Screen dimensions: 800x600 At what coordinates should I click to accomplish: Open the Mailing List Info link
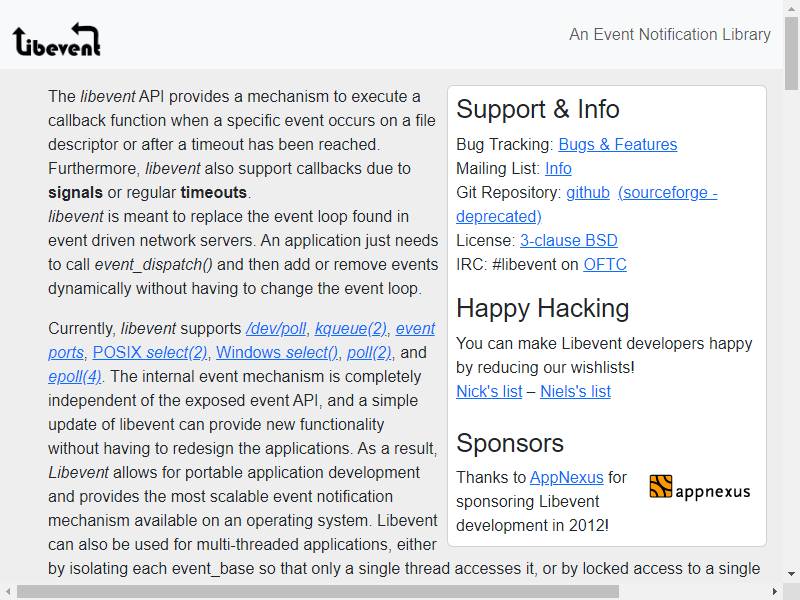coord(558,168)
